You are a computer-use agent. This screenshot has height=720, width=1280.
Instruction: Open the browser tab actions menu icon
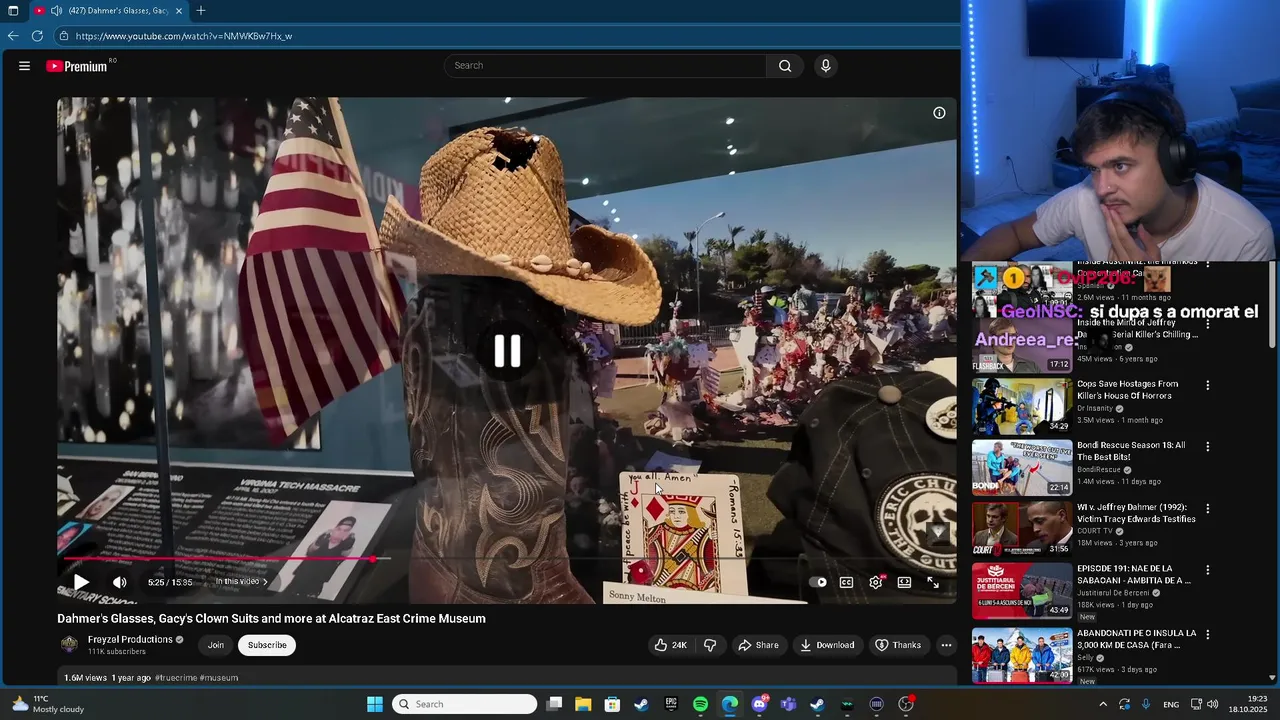pyautogui.click(x=13, y=11)
